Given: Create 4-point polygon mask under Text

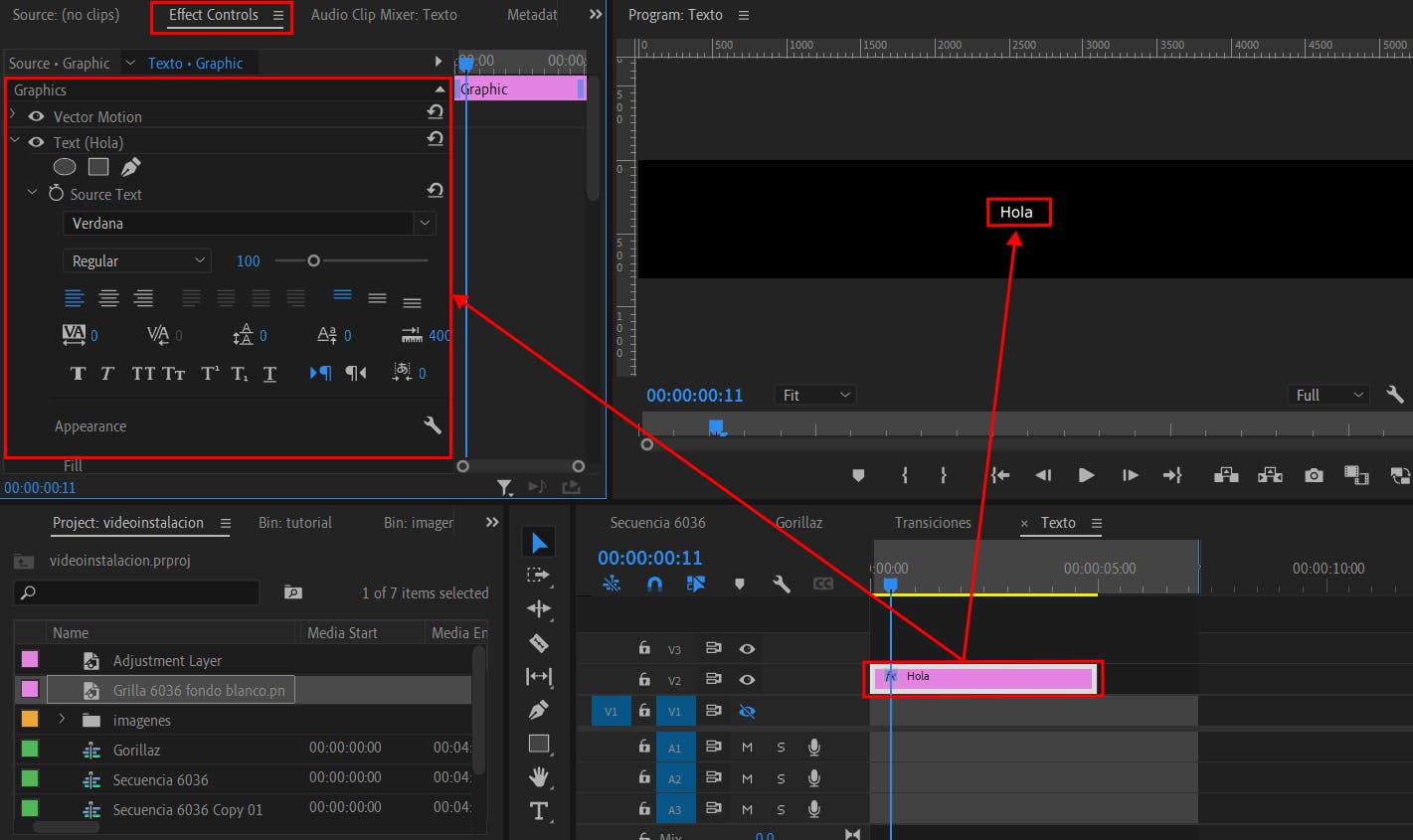Looking at the screenshot, I should (x=98, y=167).
